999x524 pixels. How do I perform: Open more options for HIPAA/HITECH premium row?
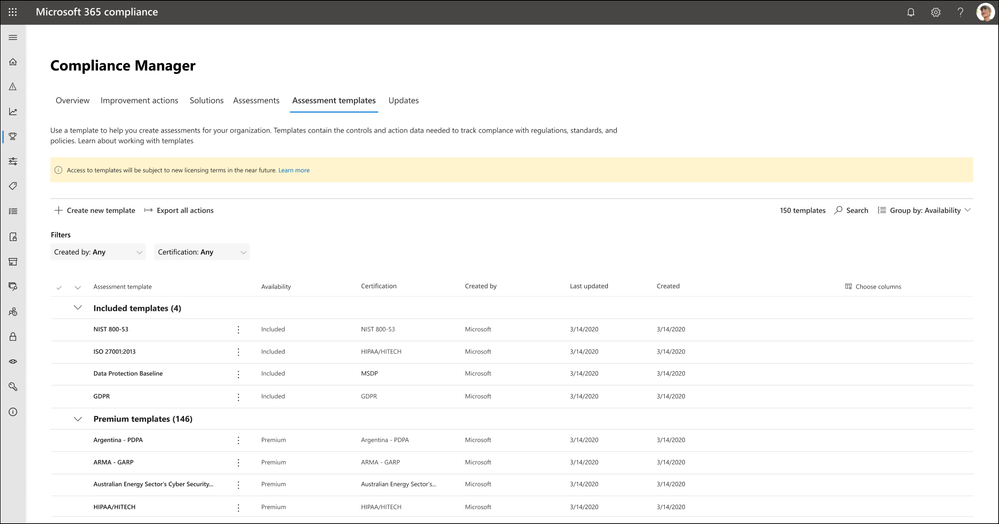point(238,507)
